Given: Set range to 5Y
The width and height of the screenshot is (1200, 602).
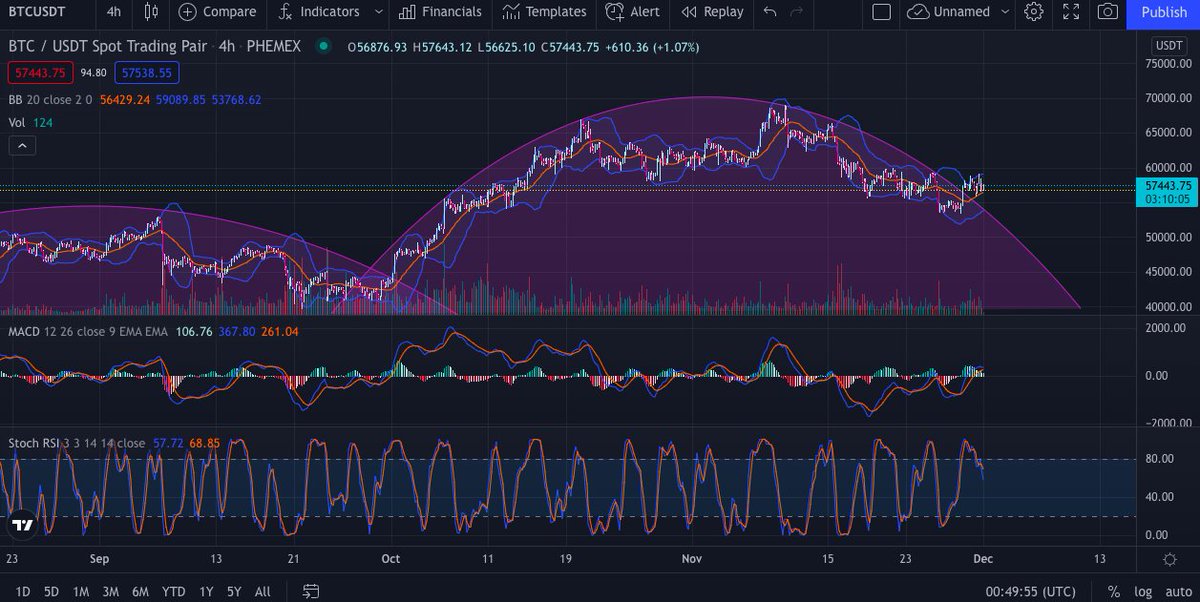Looking at the screenshot, I should tap(234, 591).
